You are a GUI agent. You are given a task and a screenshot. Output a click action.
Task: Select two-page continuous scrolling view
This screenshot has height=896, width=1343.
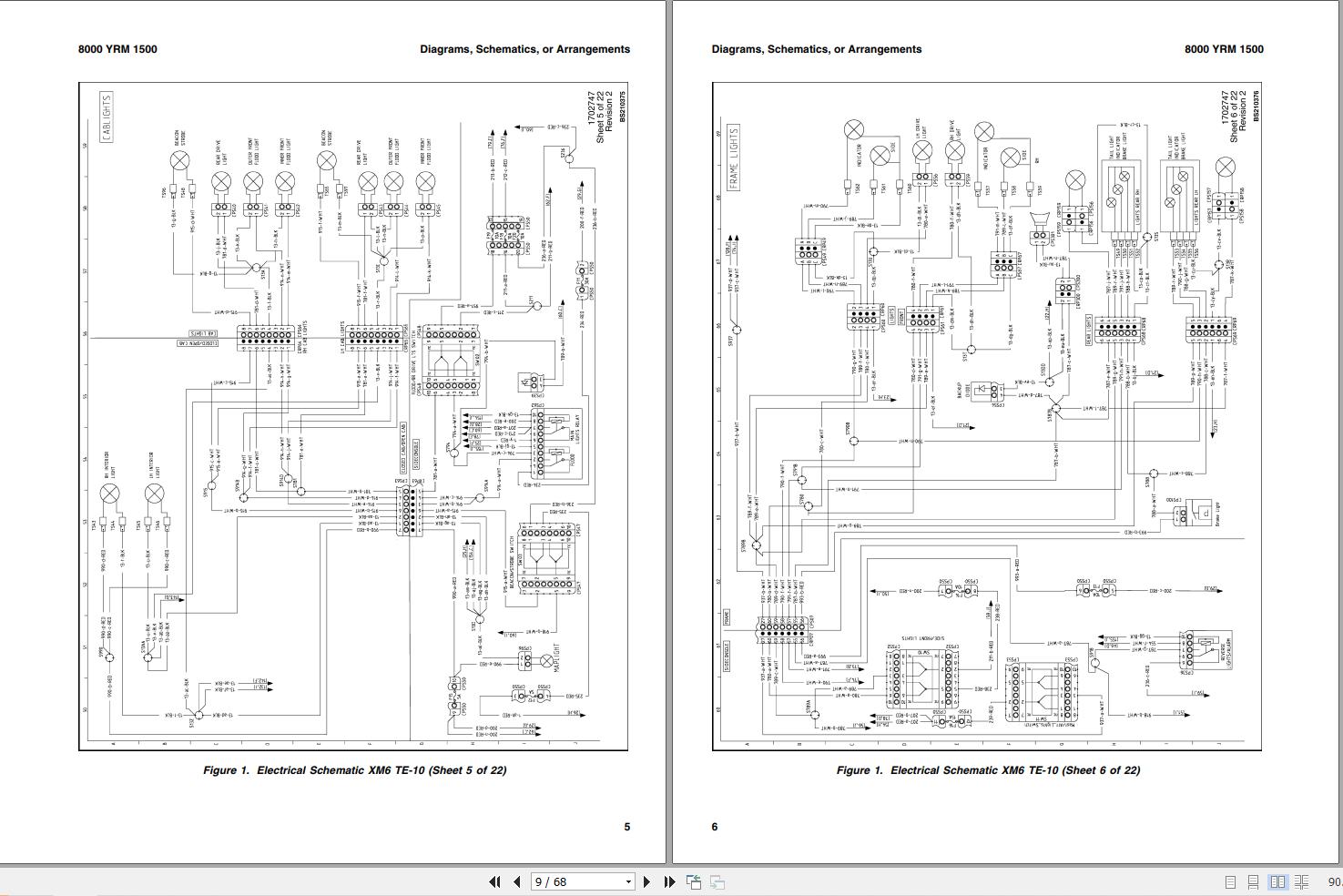click(1302, 881)
